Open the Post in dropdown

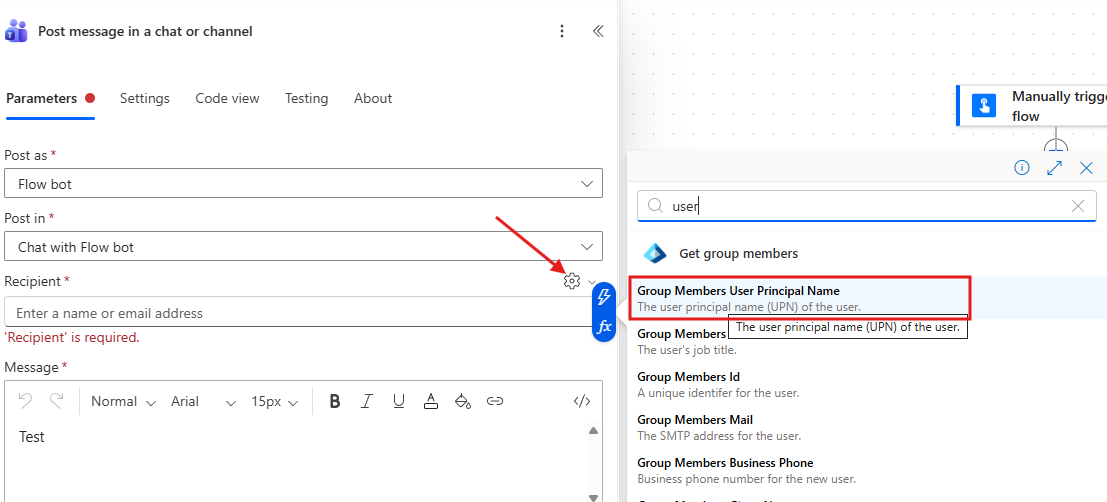tap(304, 246)
